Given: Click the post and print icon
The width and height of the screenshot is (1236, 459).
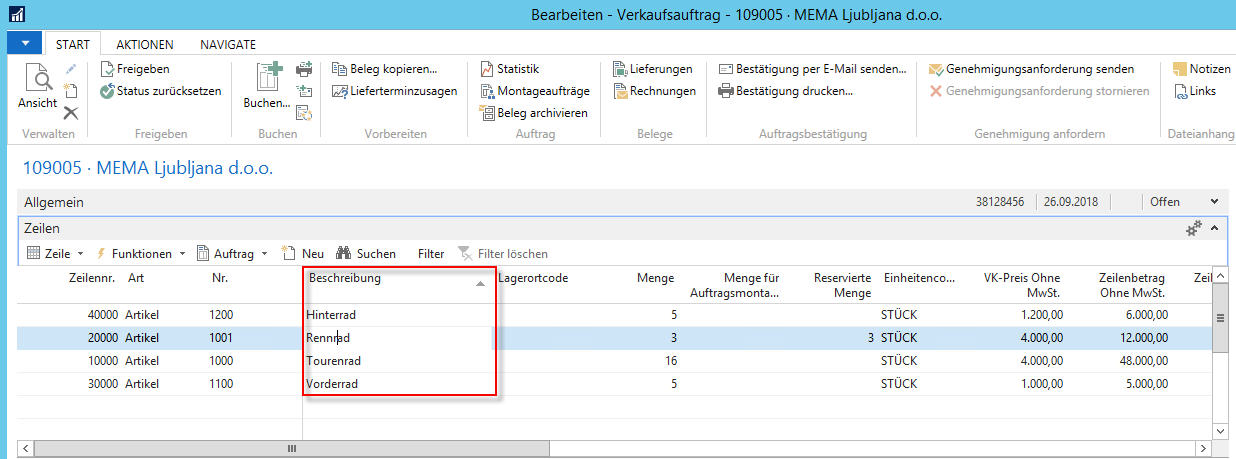Looking at the screenshot, I should (305, 69).
